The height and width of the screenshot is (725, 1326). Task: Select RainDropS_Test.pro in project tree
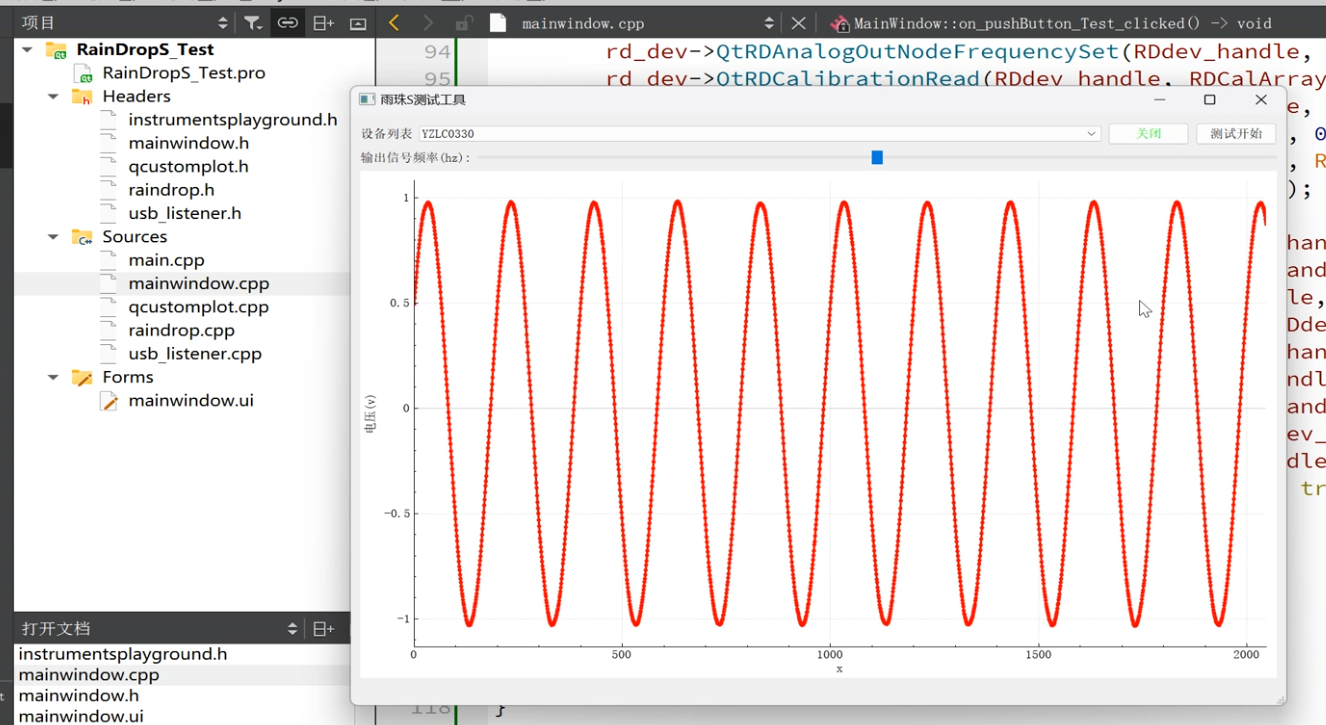[184, 73]
